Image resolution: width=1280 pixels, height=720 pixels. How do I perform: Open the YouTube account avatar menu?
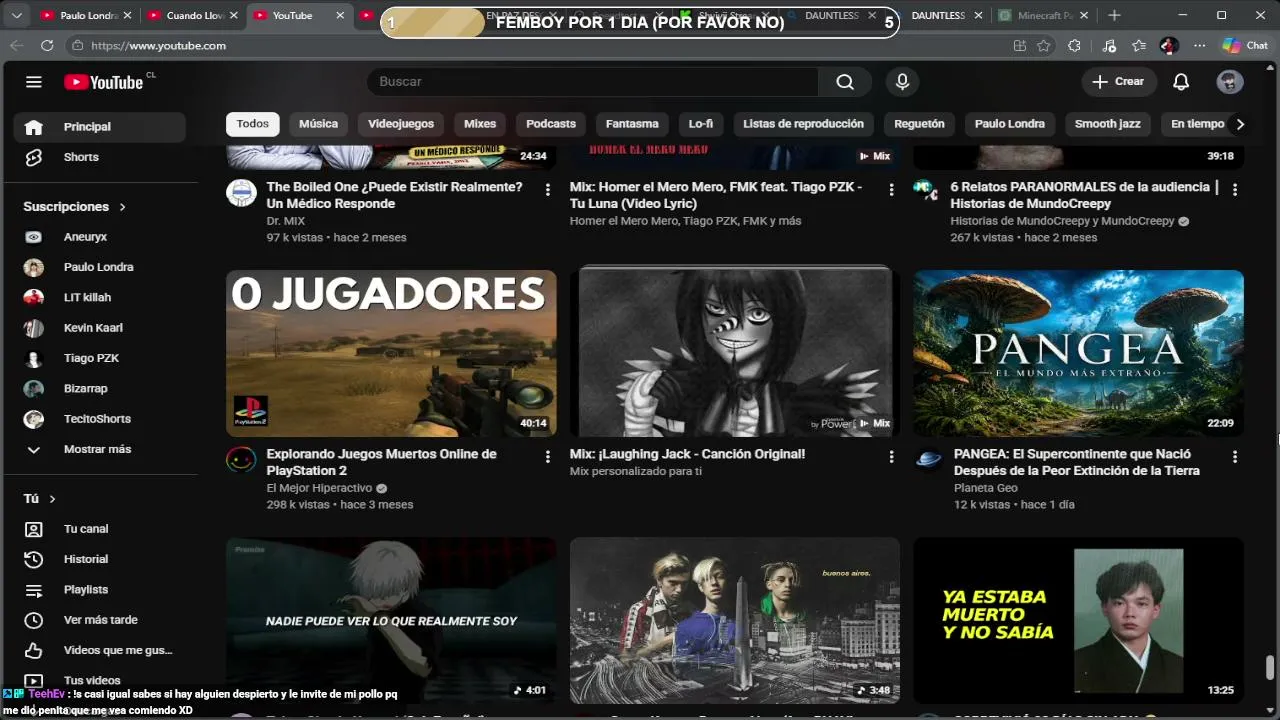pyautogui.click(x=1230, y=82)
